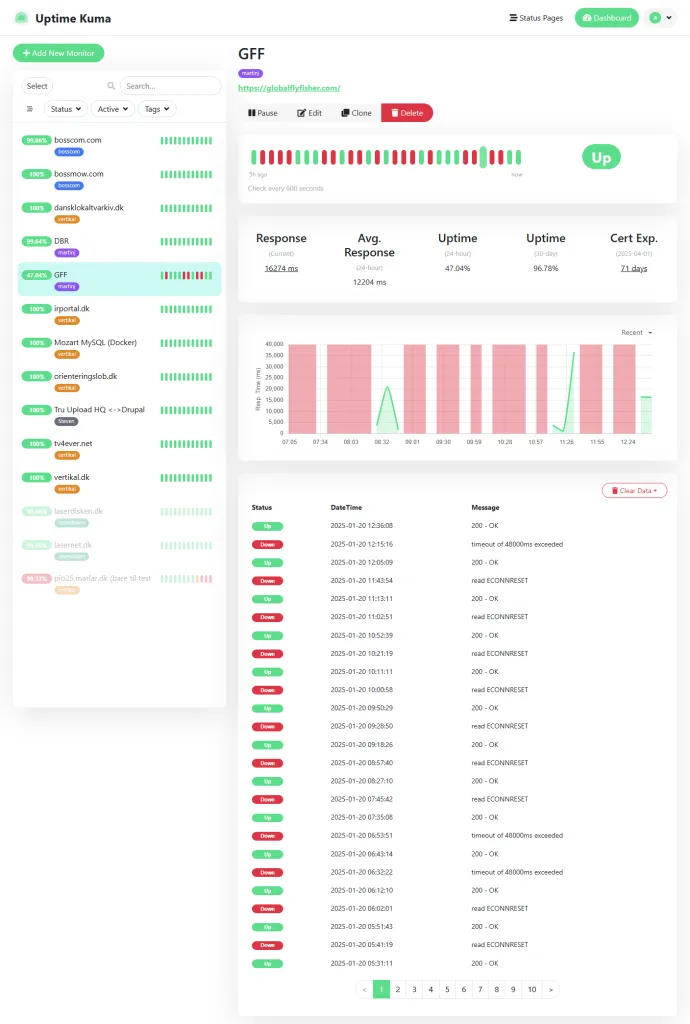Open the Recent chart range dropdown
Image resolution: width=690 pixels, height=1024 pixels.
[x=636, y=332]
